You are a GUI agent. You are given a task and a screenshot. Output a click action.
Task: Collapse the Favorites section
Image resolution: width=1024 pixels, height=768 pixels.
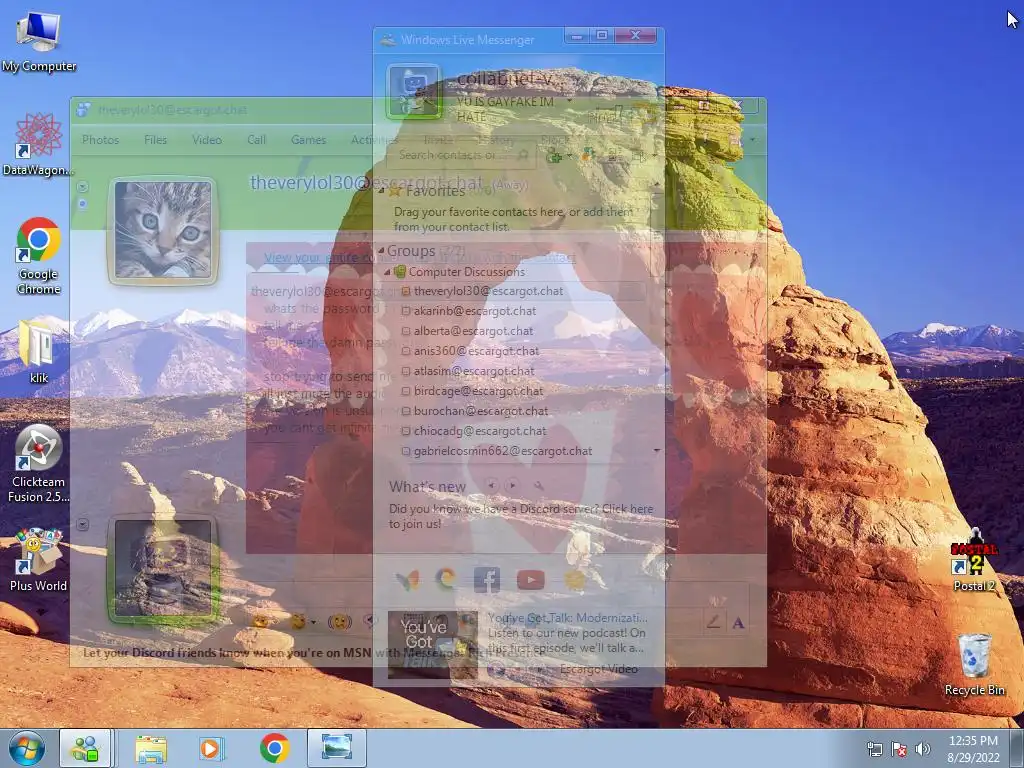point(381,191)
